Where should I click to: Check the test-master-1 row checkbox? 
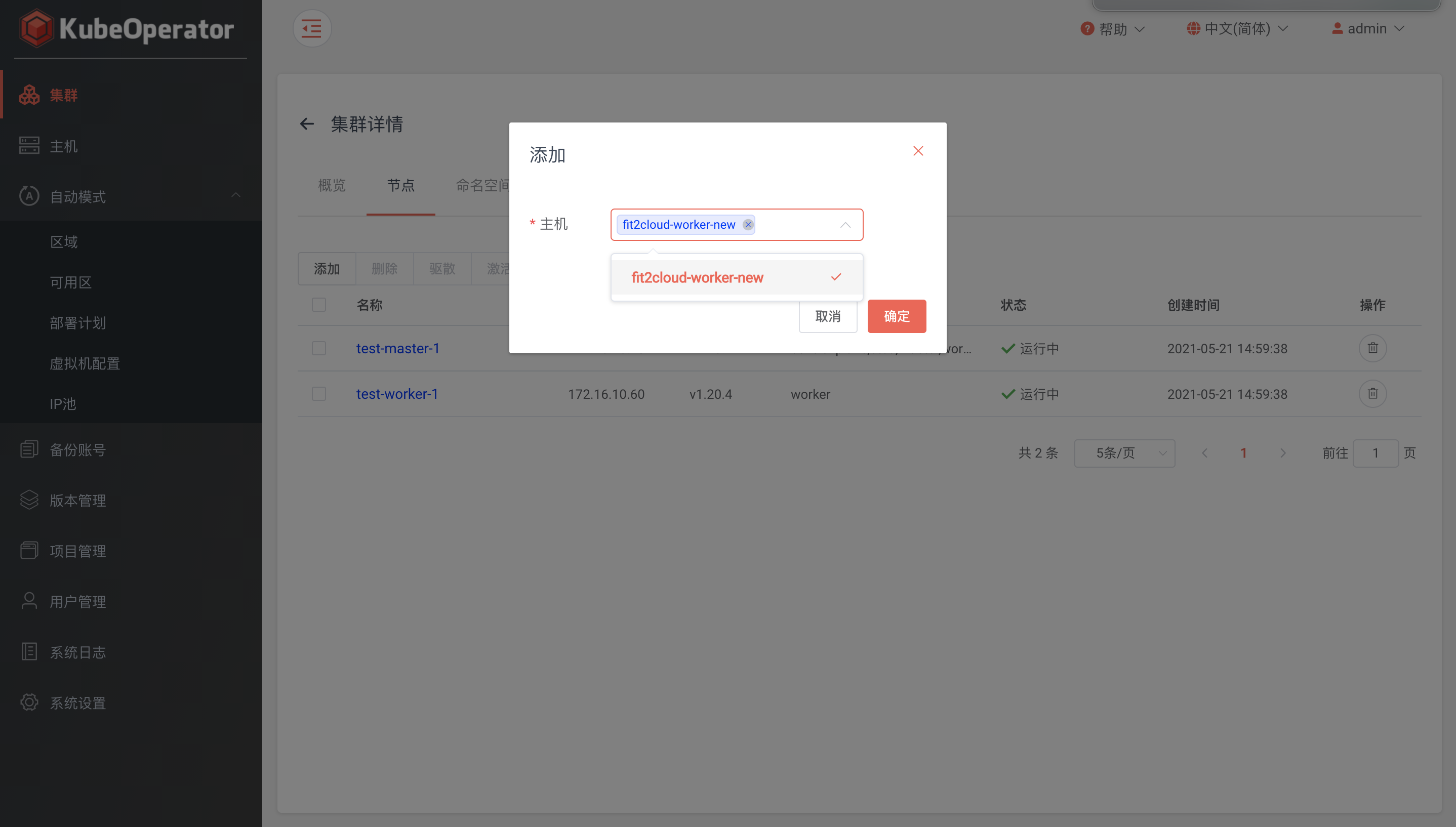point(319,348)
